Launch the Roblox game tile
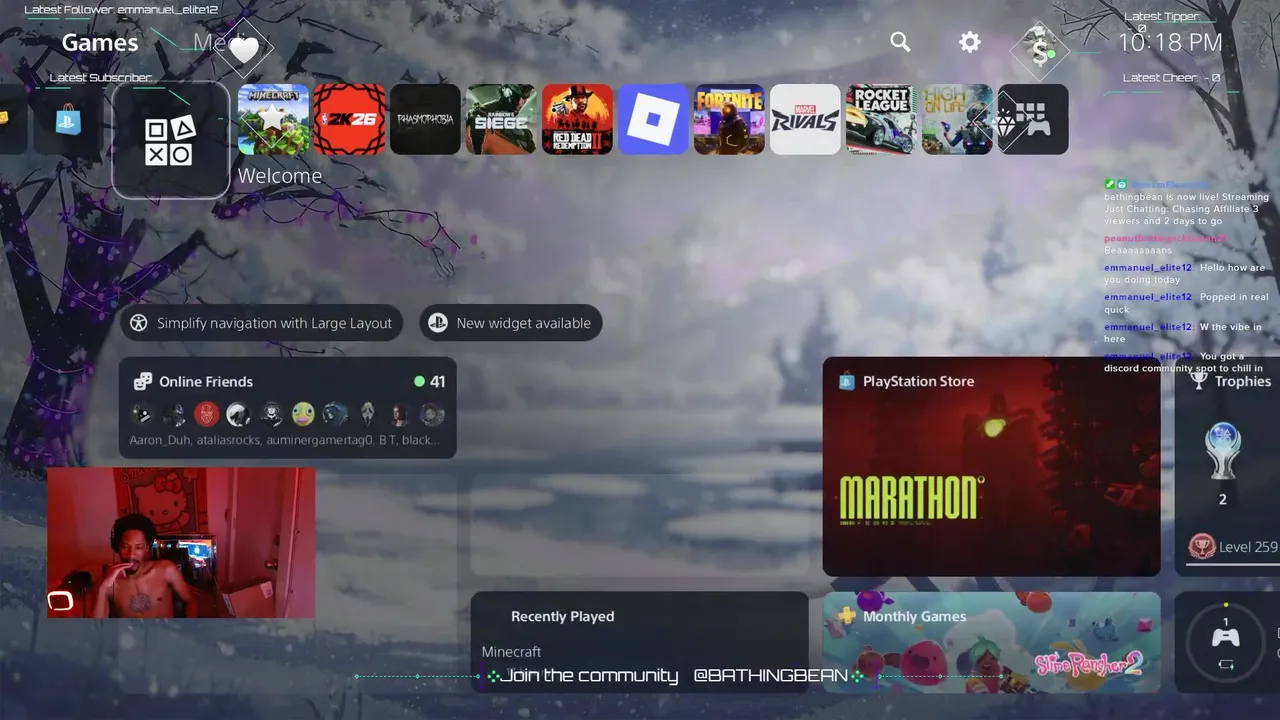The width and height of the screenshot is (1280, 720). [653, 119]
